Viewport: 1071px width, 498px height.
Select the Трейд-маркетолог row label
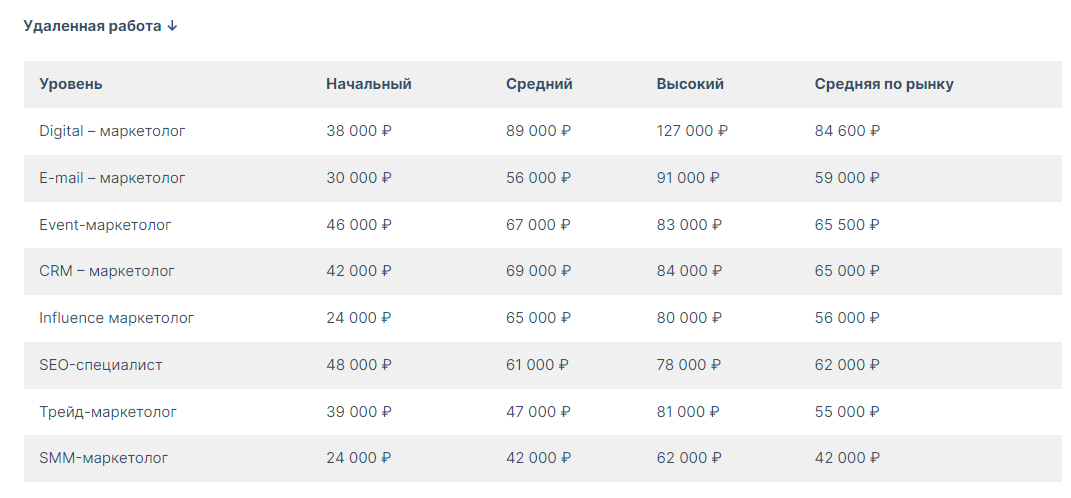(x=108, y=412)
